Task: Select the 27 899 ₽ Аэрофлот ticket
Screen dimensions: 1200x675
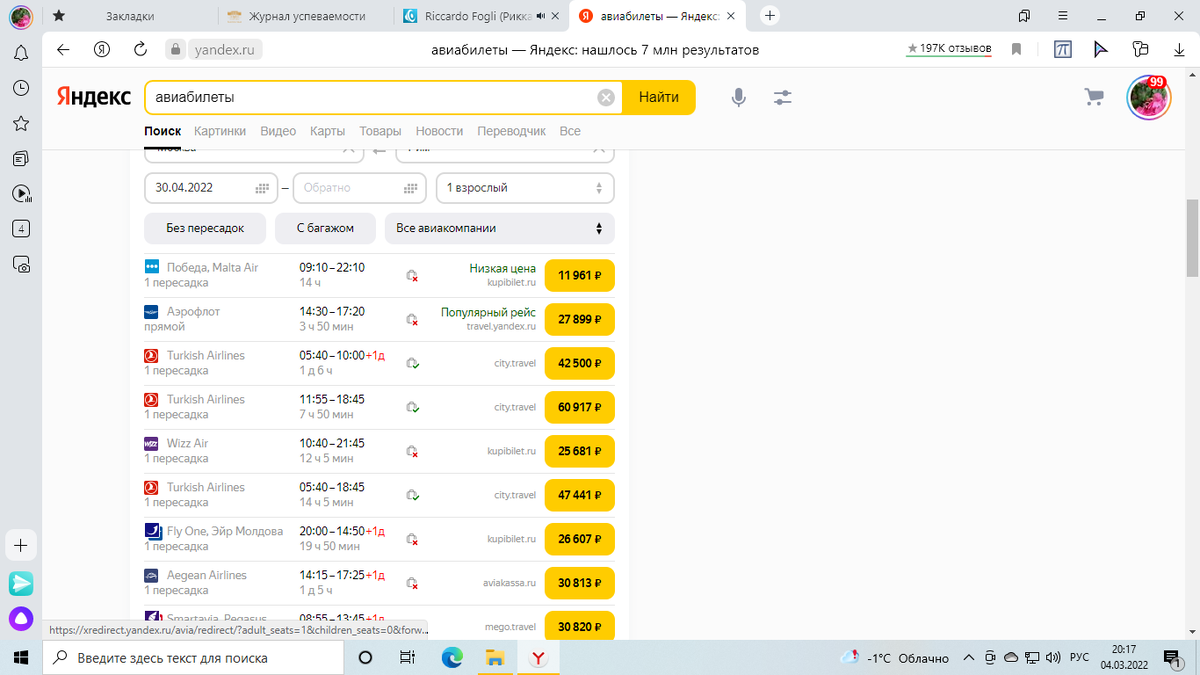Action: [x=580, y=319]
